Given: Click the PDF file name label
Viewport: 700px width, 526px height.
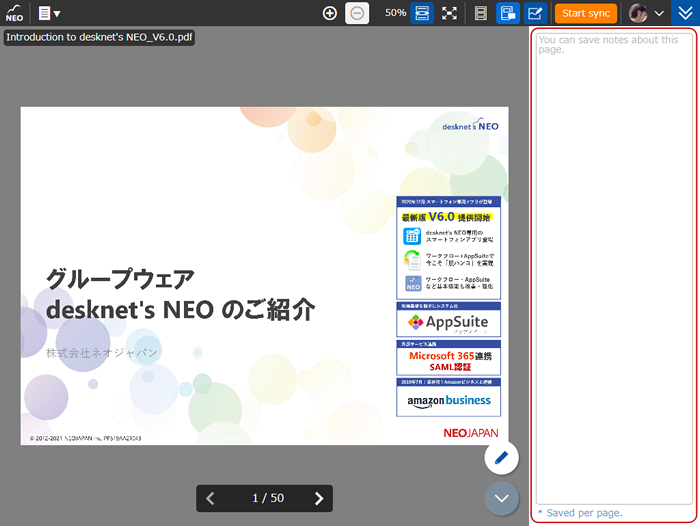Looking at the screenshot, I should coord(100,37).
